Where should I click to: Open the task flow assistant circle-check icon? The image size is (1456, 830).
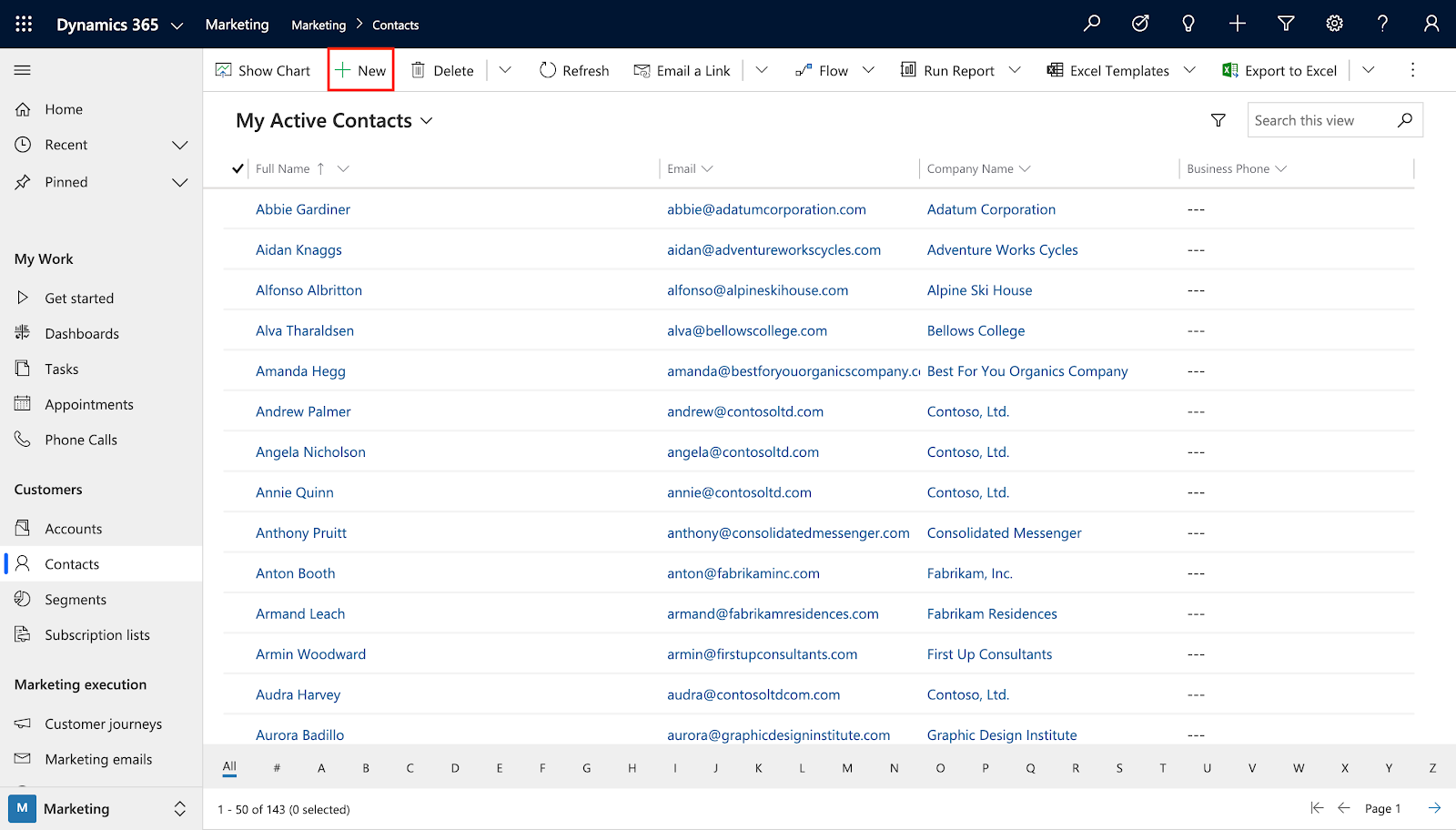pos(1140,24)
